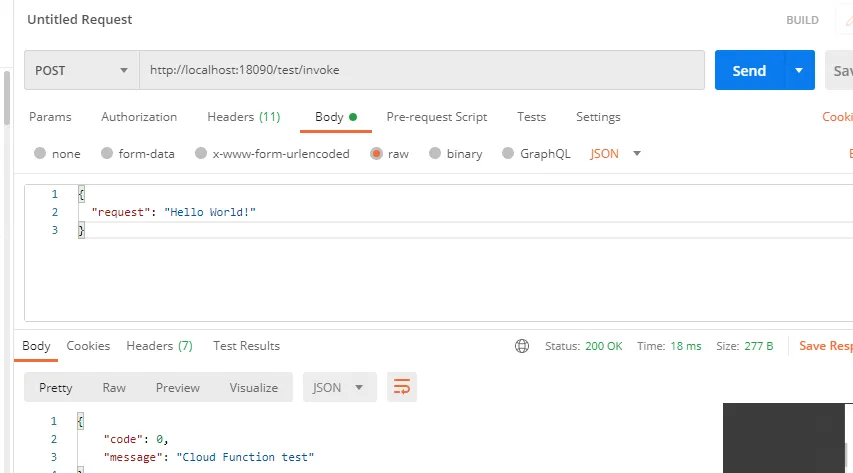Click the left sidebar vertical scrollbar
This screenshot has width=853, height=473.
[x=7, y=98]
